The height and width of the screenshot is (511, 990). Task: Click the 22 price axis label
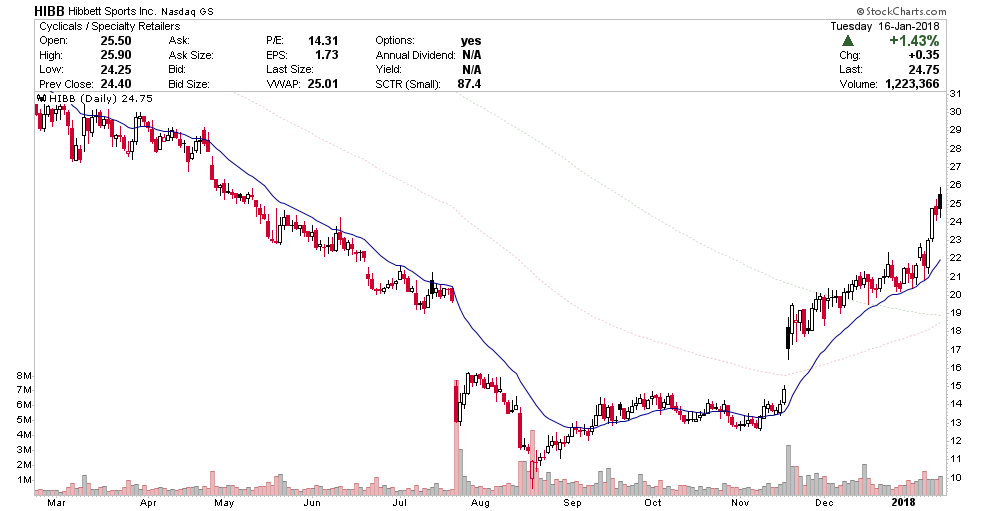click(955, 258)
